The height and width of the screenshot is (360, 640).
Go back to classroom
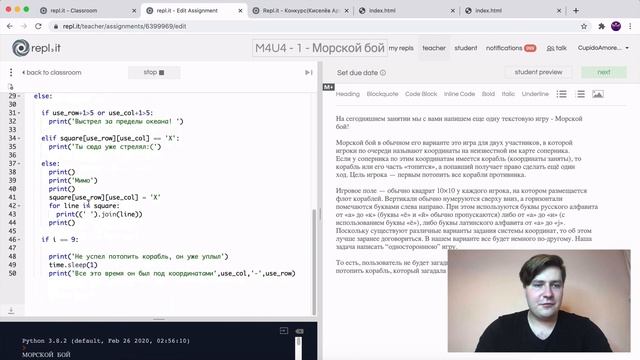51,73
